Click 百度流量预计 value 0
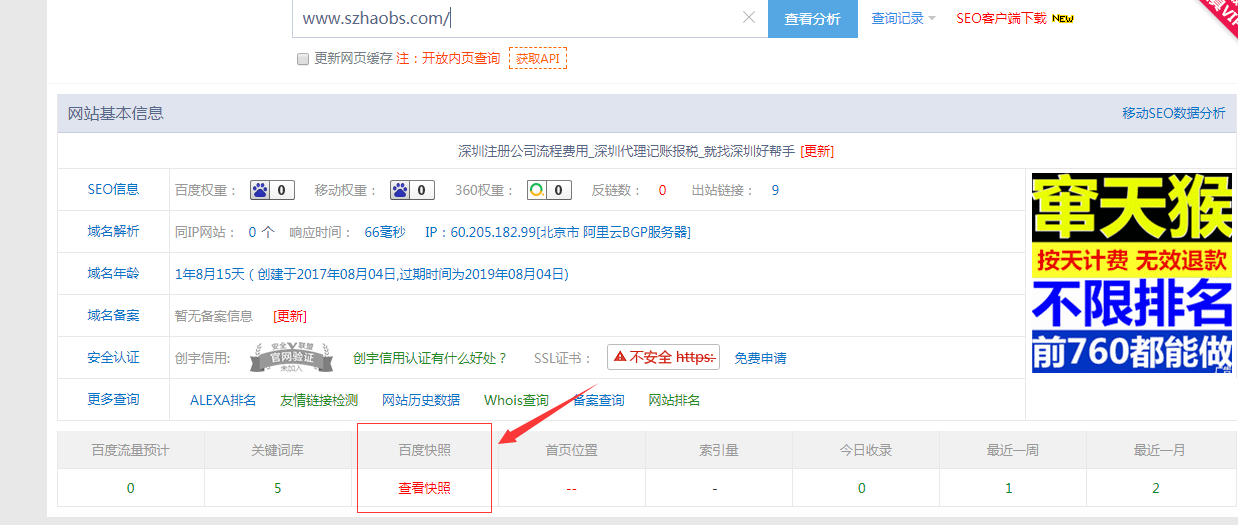The image size is (1238, 525). tap(131, 488)
